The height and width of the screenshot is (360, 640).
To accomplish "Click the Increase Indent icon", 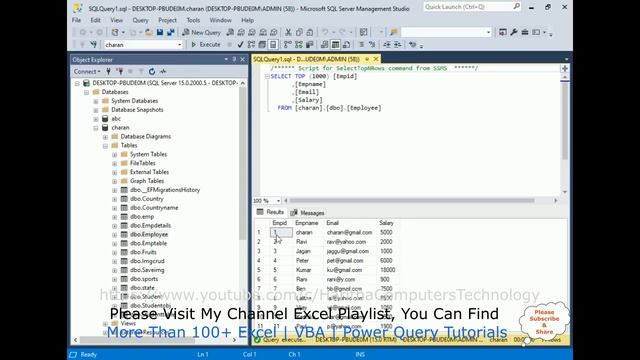I will click(397, 44).
